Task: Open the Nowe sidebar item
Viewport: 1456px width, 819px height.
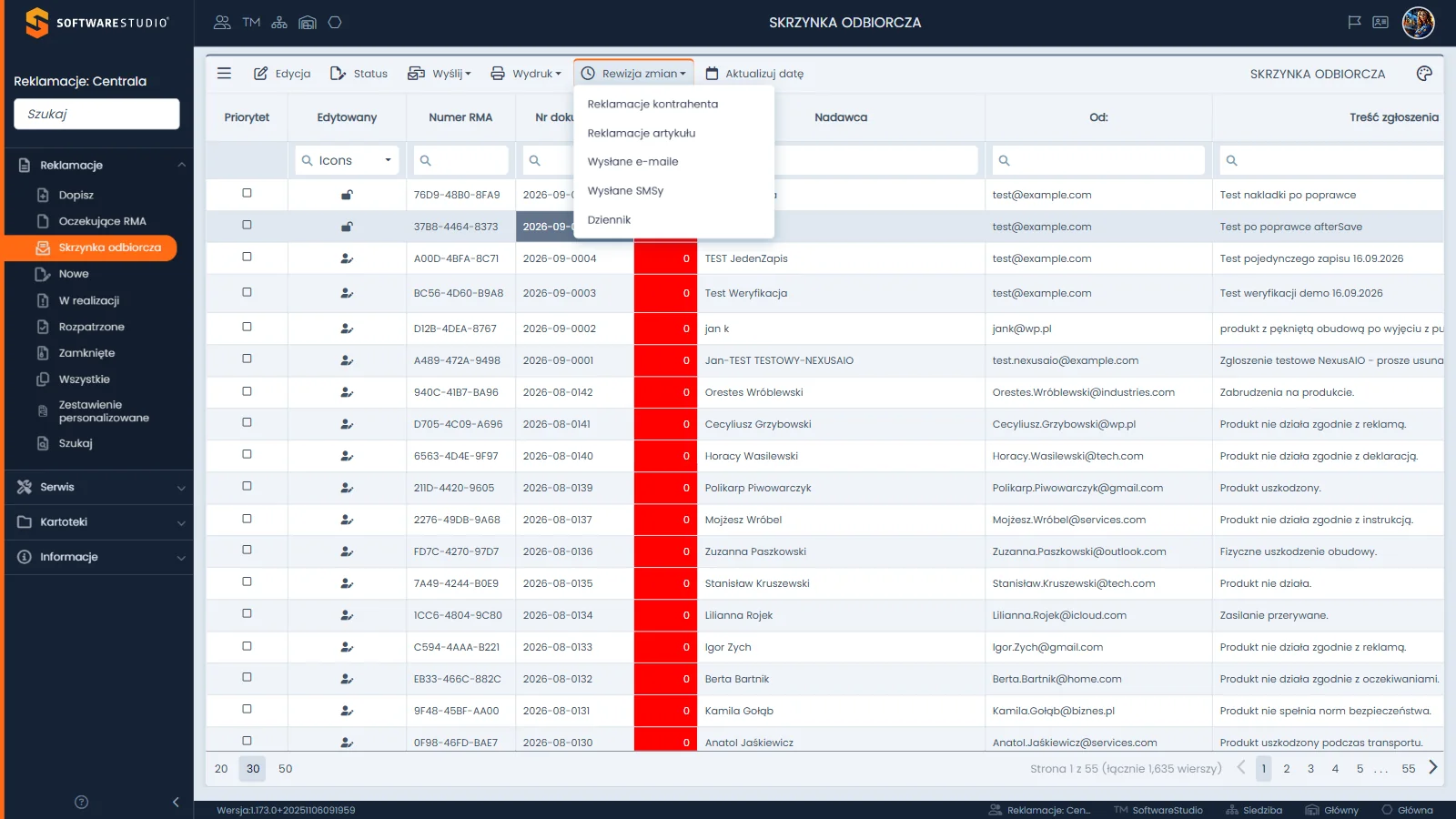Action: click(74, 274)
